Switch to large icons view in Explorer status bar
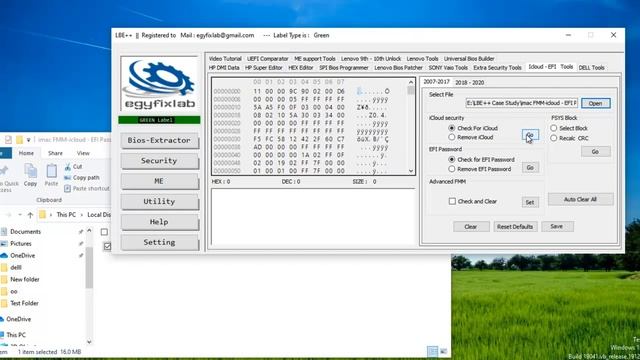 click(444, 351)
